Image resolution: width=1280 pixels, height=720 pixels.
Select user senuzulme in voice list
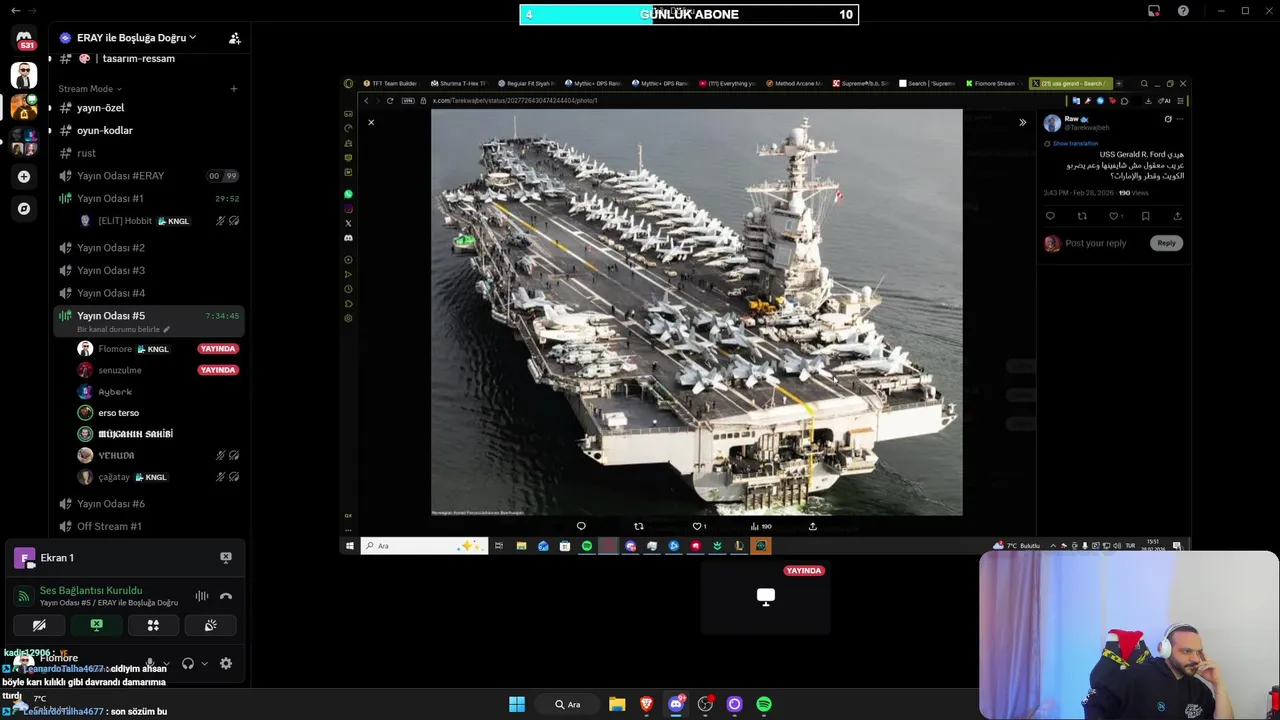click(x=158, y=370)
